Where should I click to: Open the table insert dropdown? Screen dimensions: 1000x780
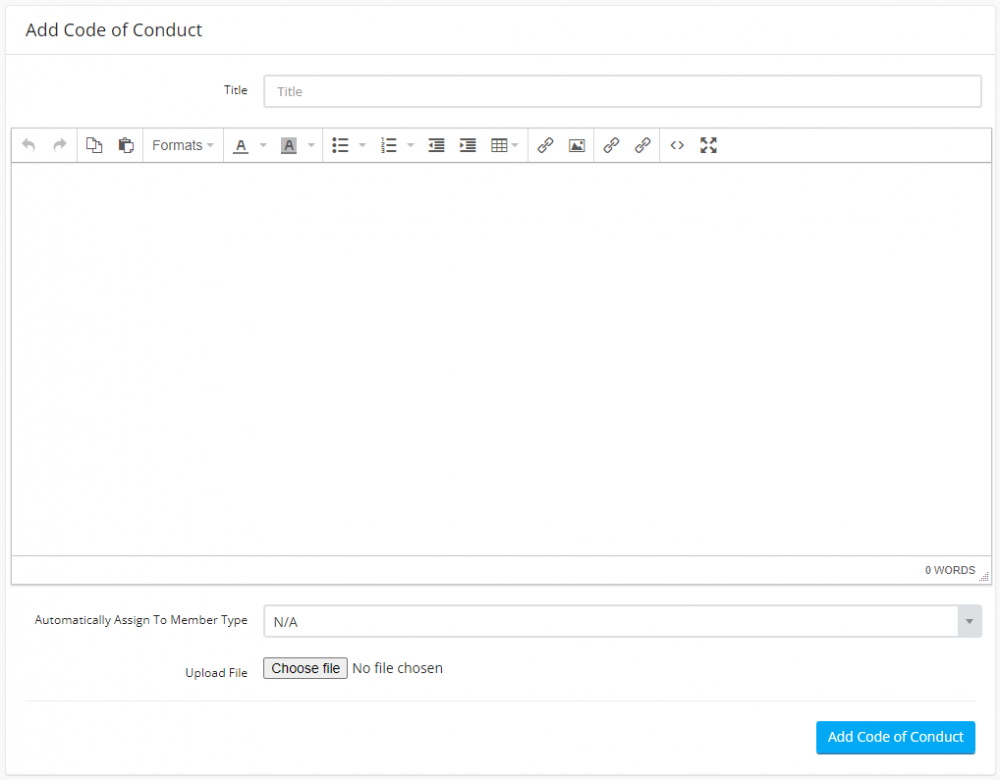pos(504,145)
